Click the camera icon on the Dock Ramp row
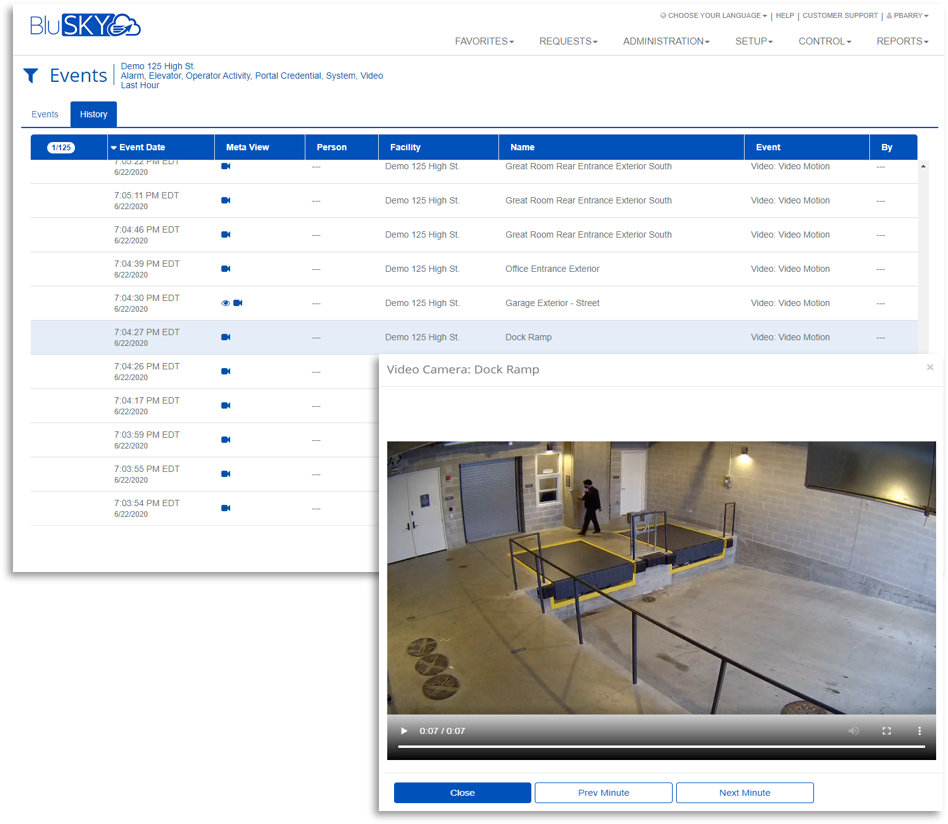948x824 pixels. 225,337
